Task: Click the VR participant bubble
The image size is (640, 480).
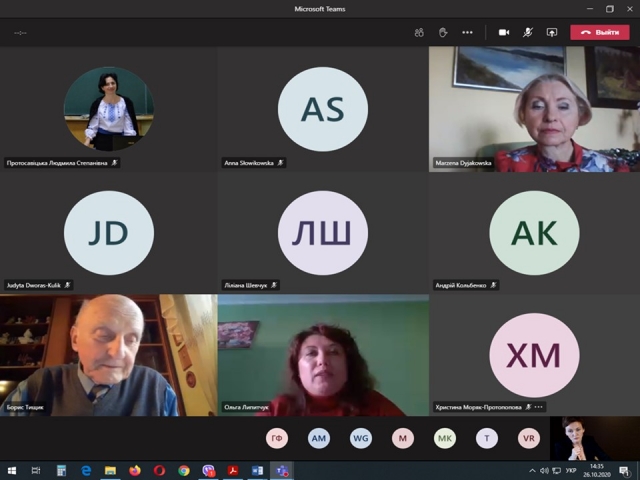Action: point(529,438)
